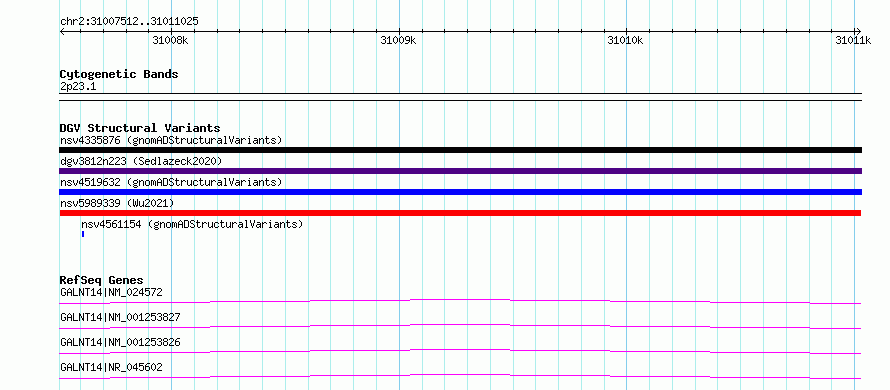Click the nsv5989339 (Wu2021) label
Viewport: 890px width, 390px height.
[x=117, y=203]
